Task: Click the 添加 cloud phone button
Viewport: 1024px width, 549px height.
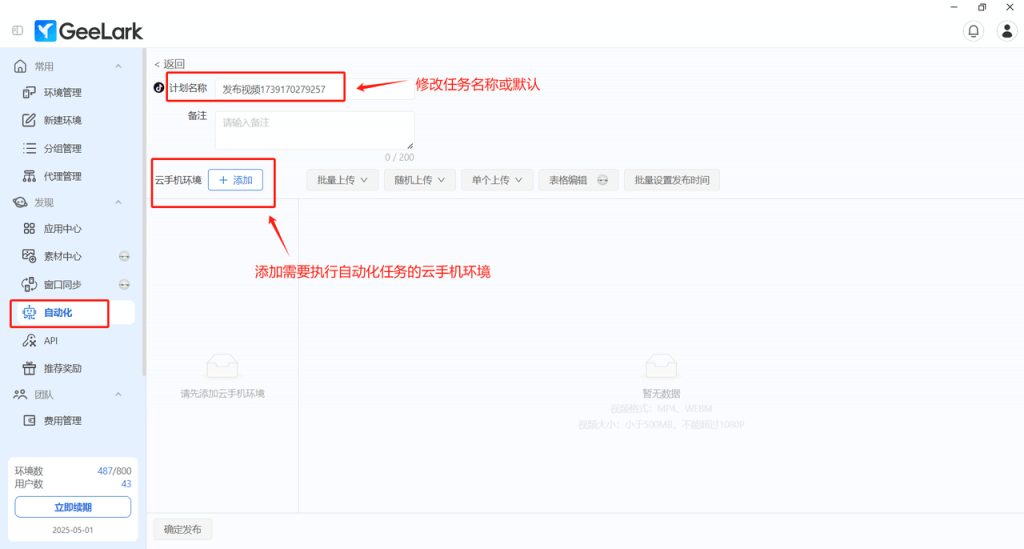Action: pos(235,180)
